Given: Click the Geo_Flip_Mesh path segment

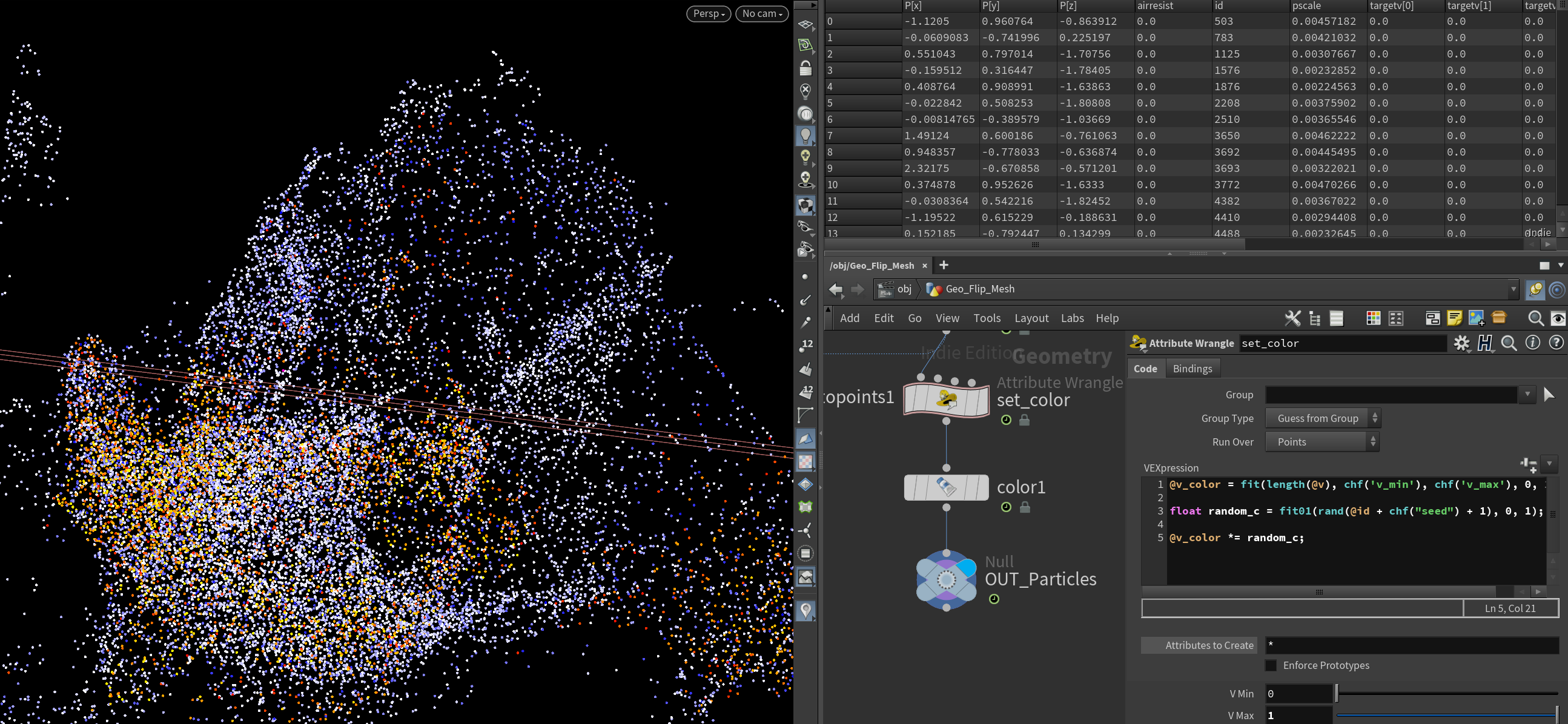Looking at the screenshot, I should [970, 289].
